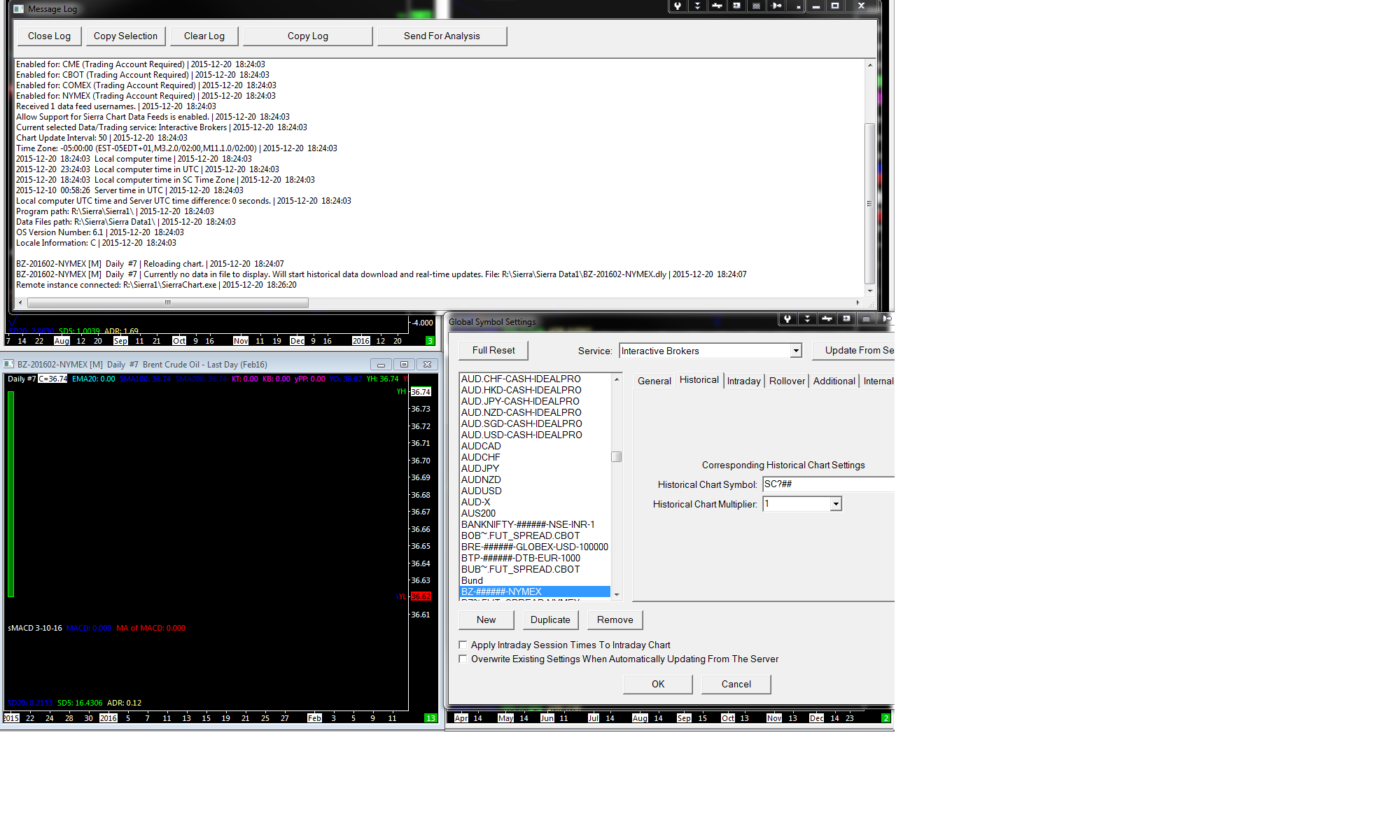Image resolution: width=1400 pixels, height=840 pixels.
Task: Click wrench icon on Global Symbol Settings titlebar
Action: [x=787, y=318]
